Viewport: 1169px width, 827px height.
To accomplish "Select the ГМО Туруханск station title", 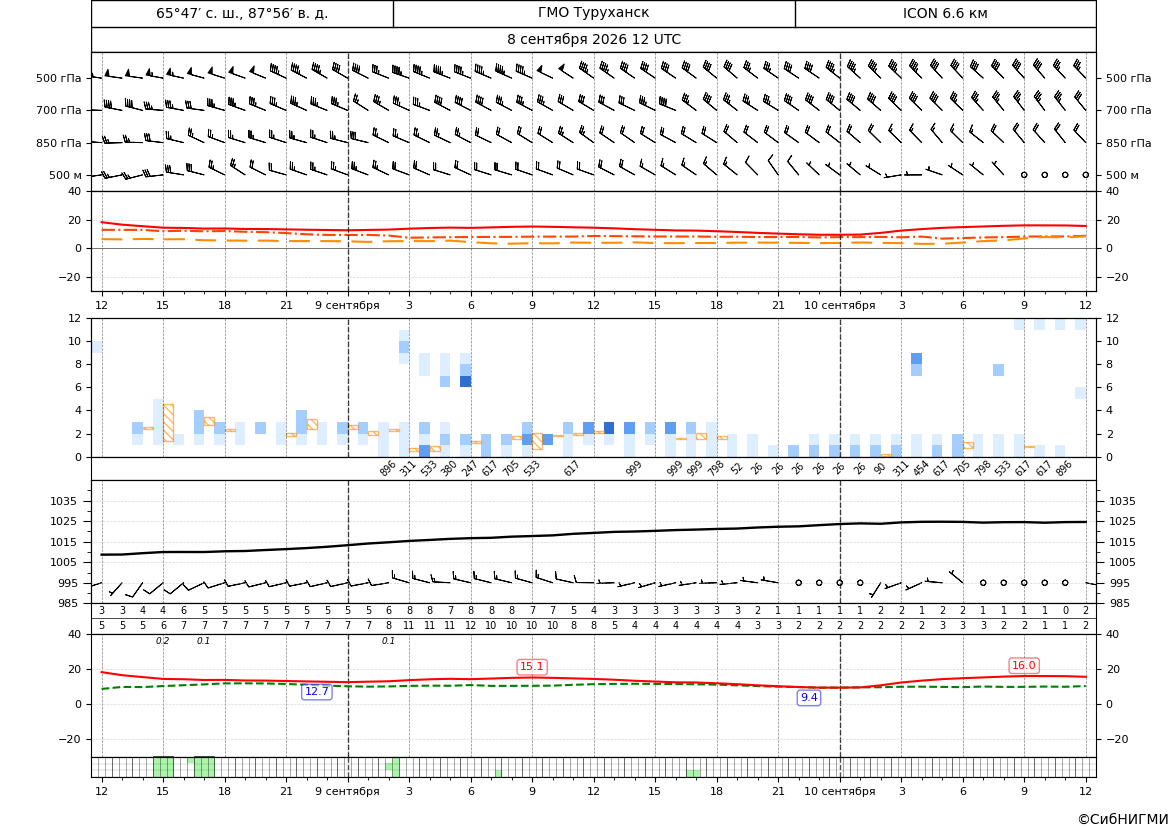I will [x=593, y=13].
